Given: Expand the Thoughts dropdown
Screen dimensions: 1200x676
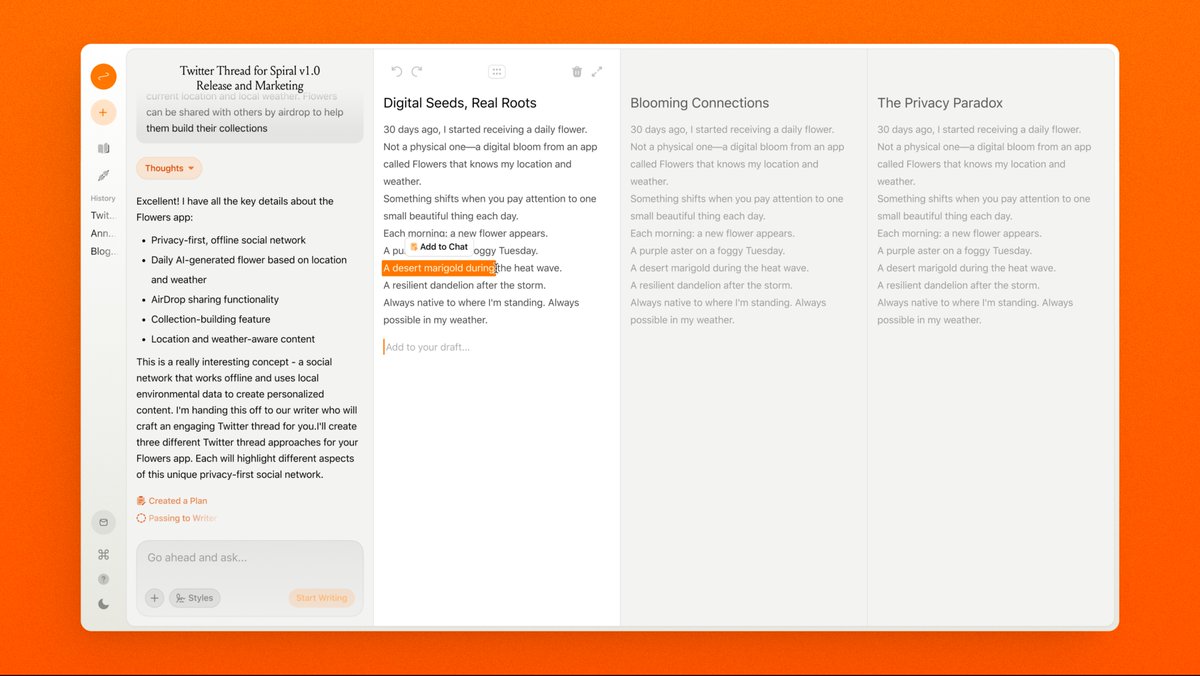Looking at the screenshot, I should pyautogui.click(x=169, y=168).
